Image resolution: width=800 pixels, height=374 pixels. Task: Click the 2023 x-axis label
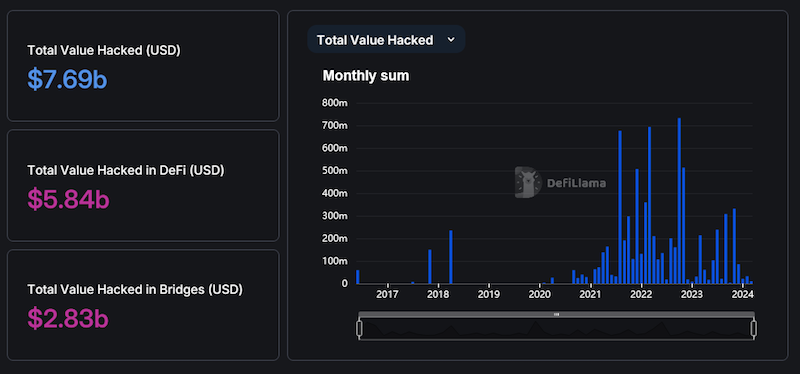click(692, 294)
